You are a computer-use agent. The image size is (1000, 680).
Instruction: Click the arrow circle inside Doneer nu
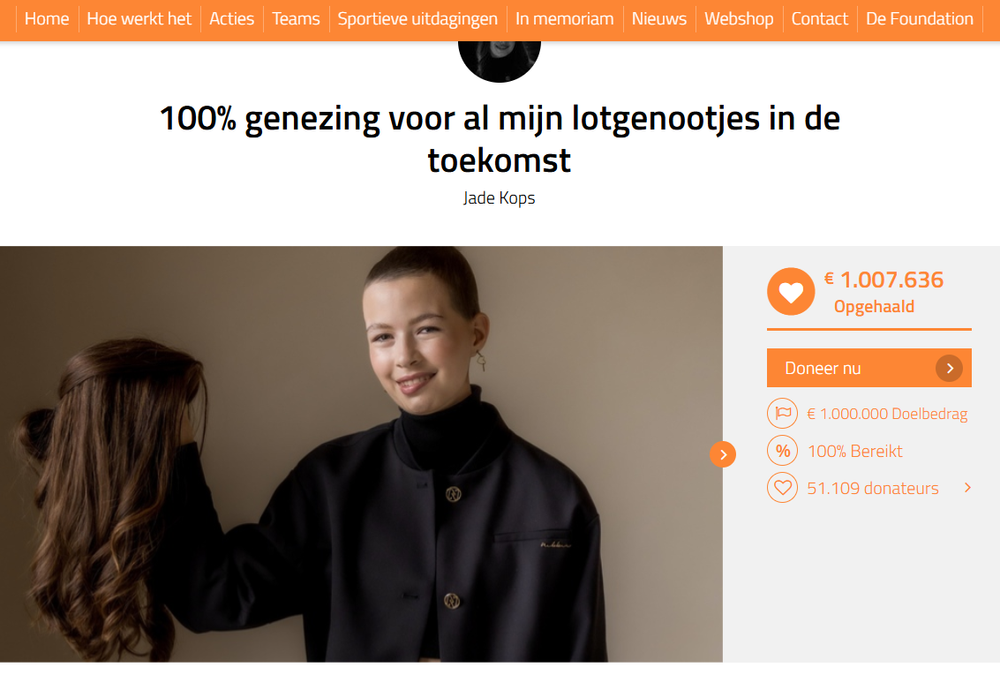(x=949, y=368)
